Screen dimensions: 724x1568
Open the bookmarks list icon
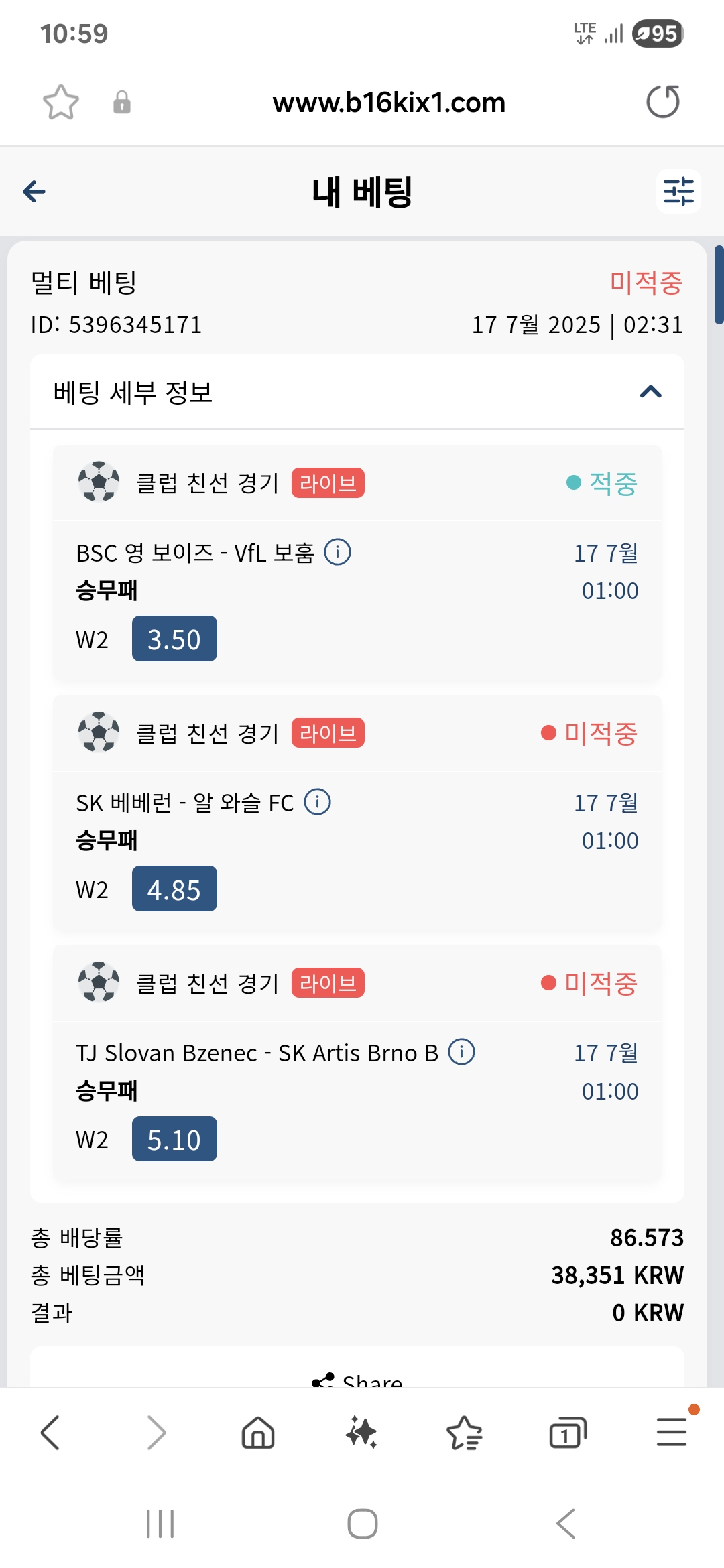(465, 1433)
